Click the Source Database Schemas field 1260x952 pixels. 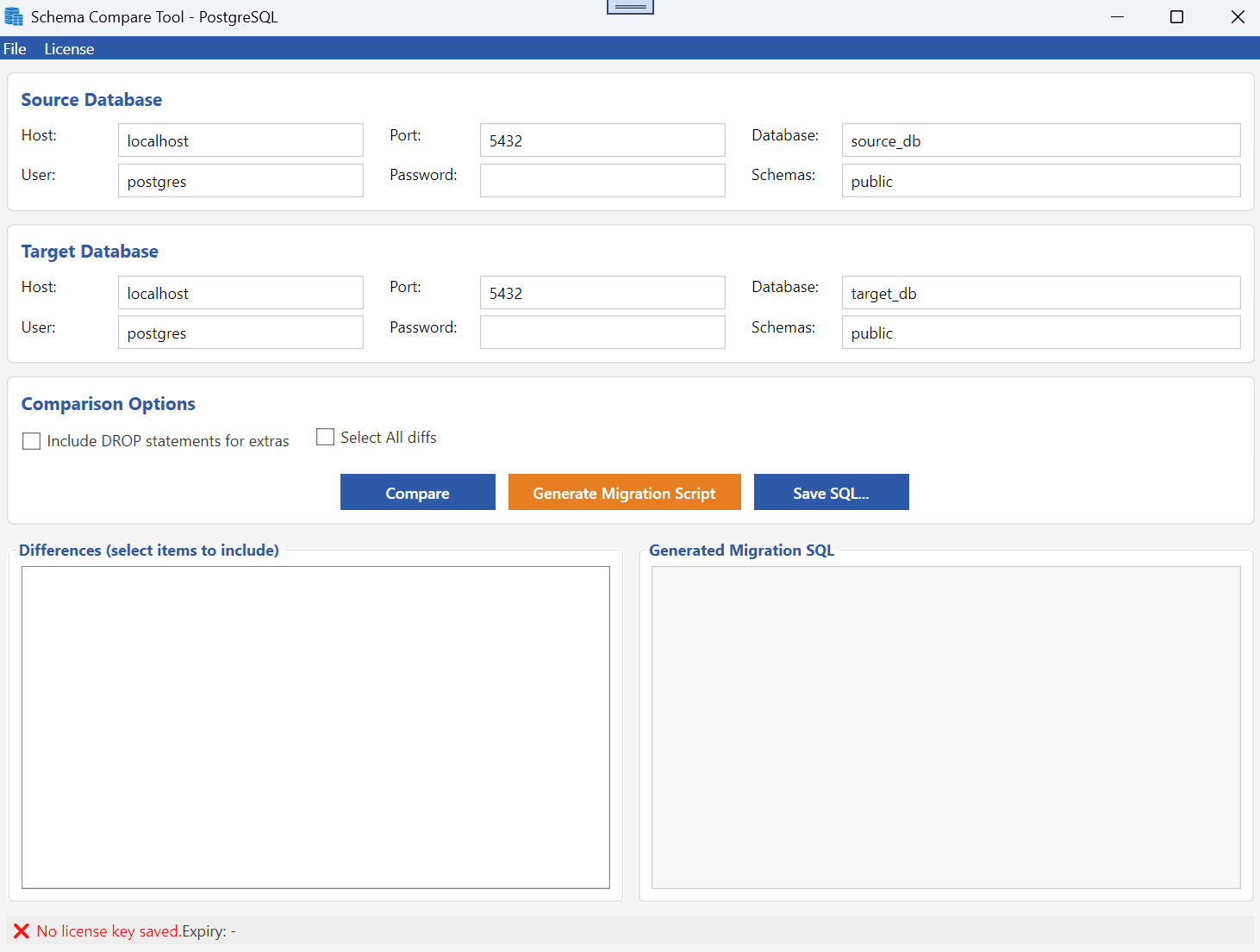click(1040, 181)
